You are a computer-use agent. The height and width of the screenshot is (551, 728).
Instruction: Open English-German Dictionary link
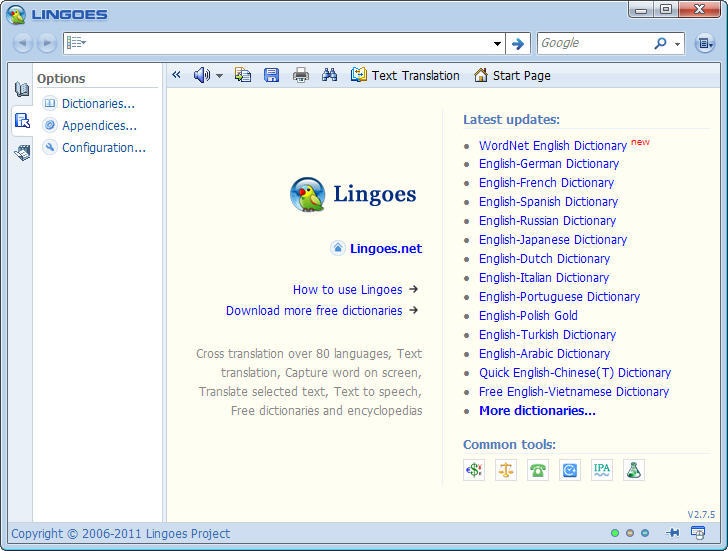549,164
